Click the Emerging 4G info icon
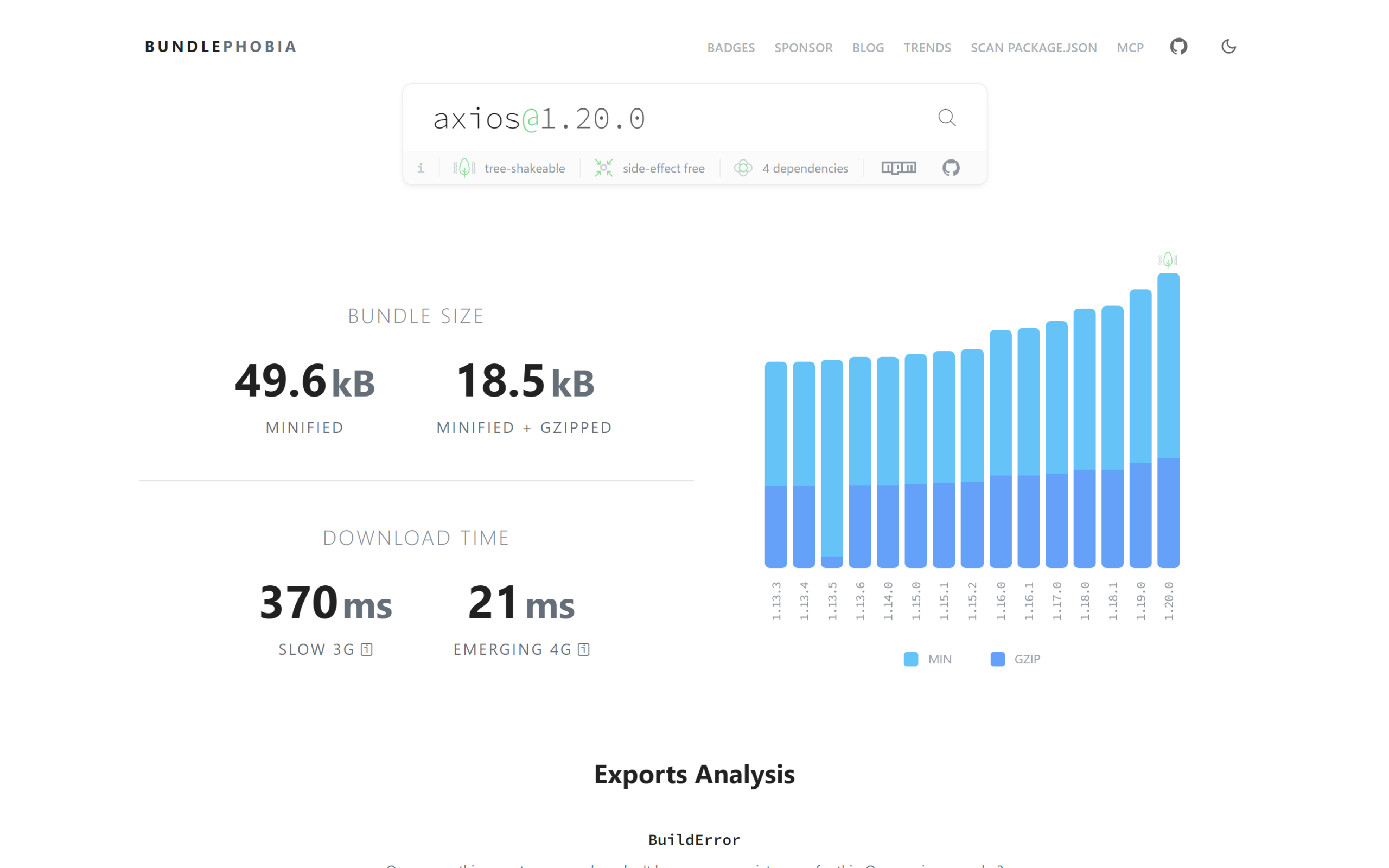1389x868 pixels. (583, 649)
